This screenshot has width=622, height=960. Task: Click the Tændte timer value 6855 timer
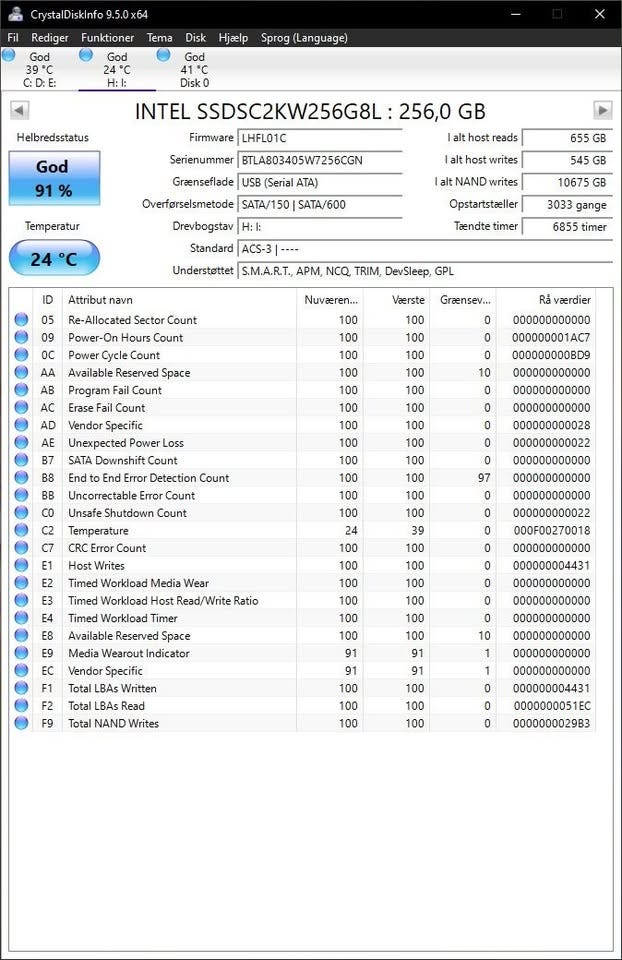[567, 227]
